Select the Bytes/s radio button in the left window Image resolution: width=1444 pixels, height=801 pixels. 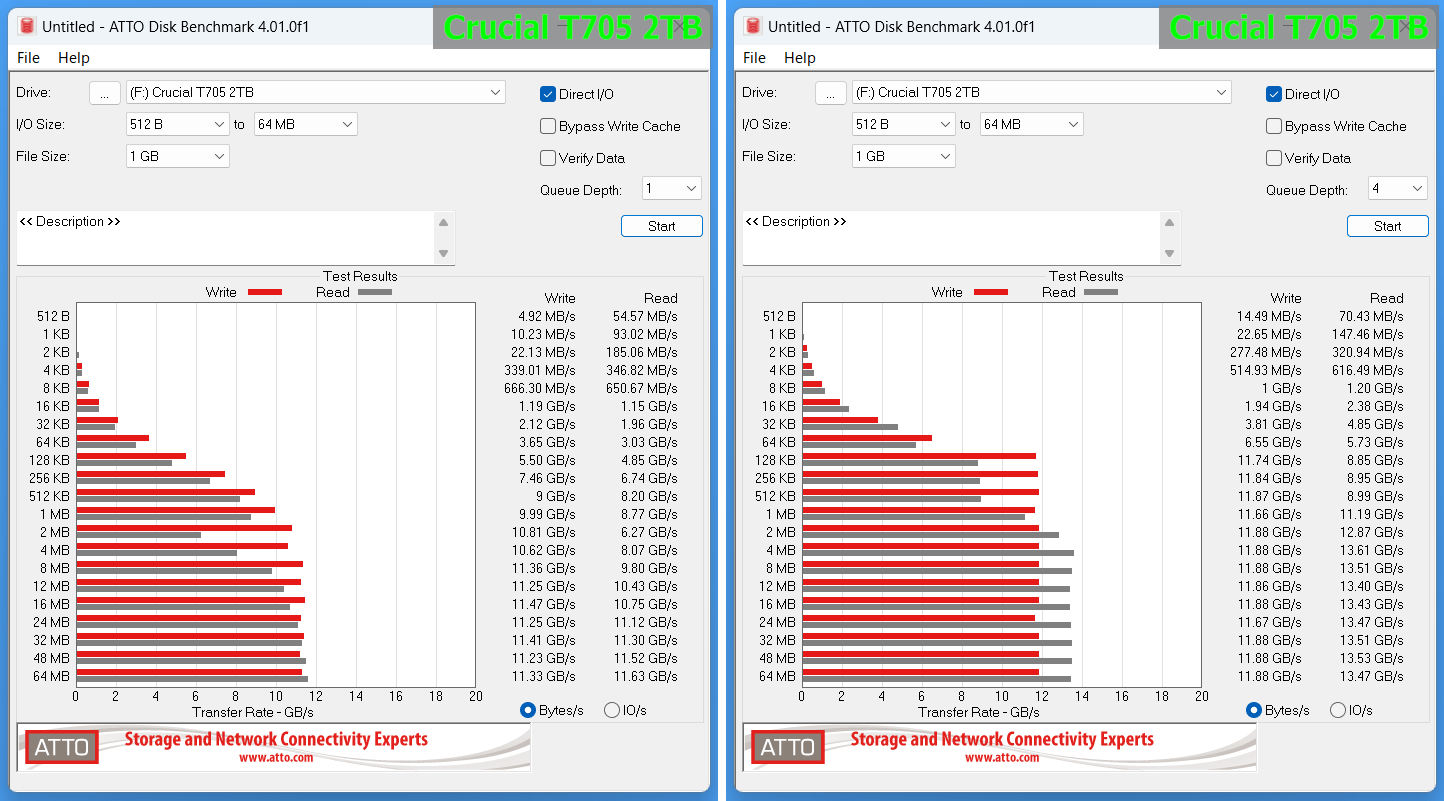tap(528, 710)
